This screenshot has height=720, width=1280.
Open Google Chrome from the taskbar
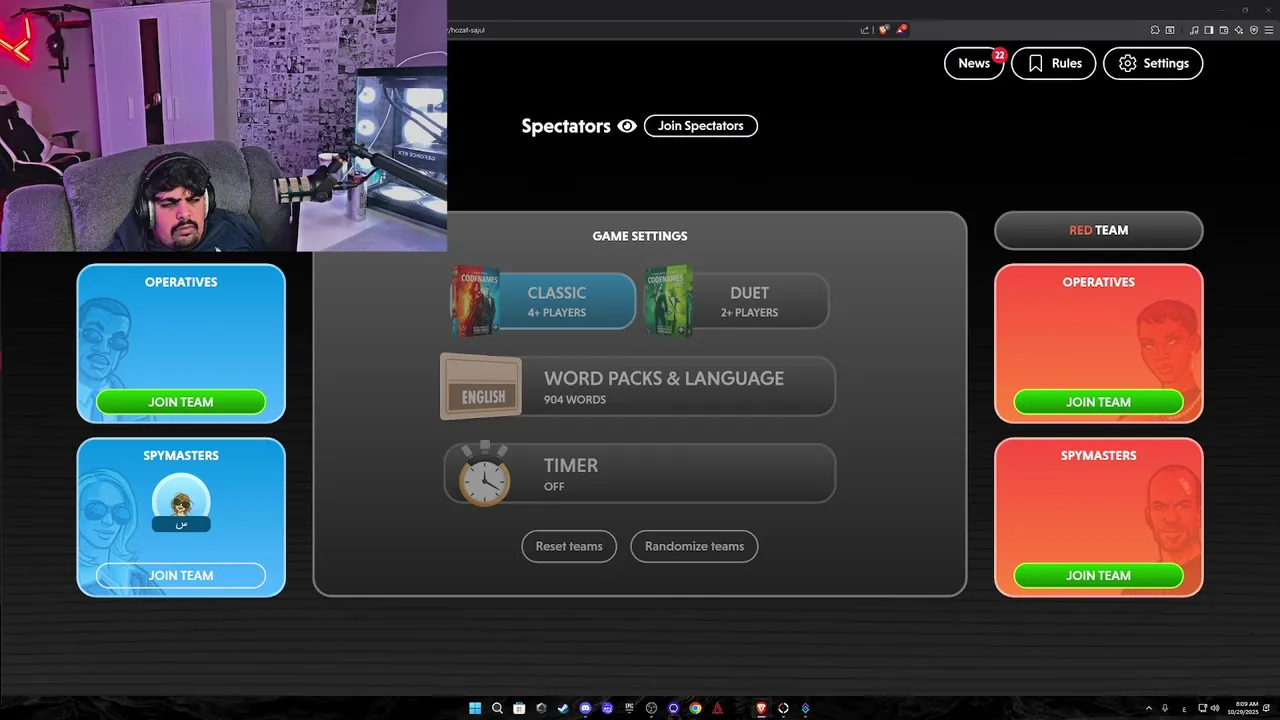696,708
